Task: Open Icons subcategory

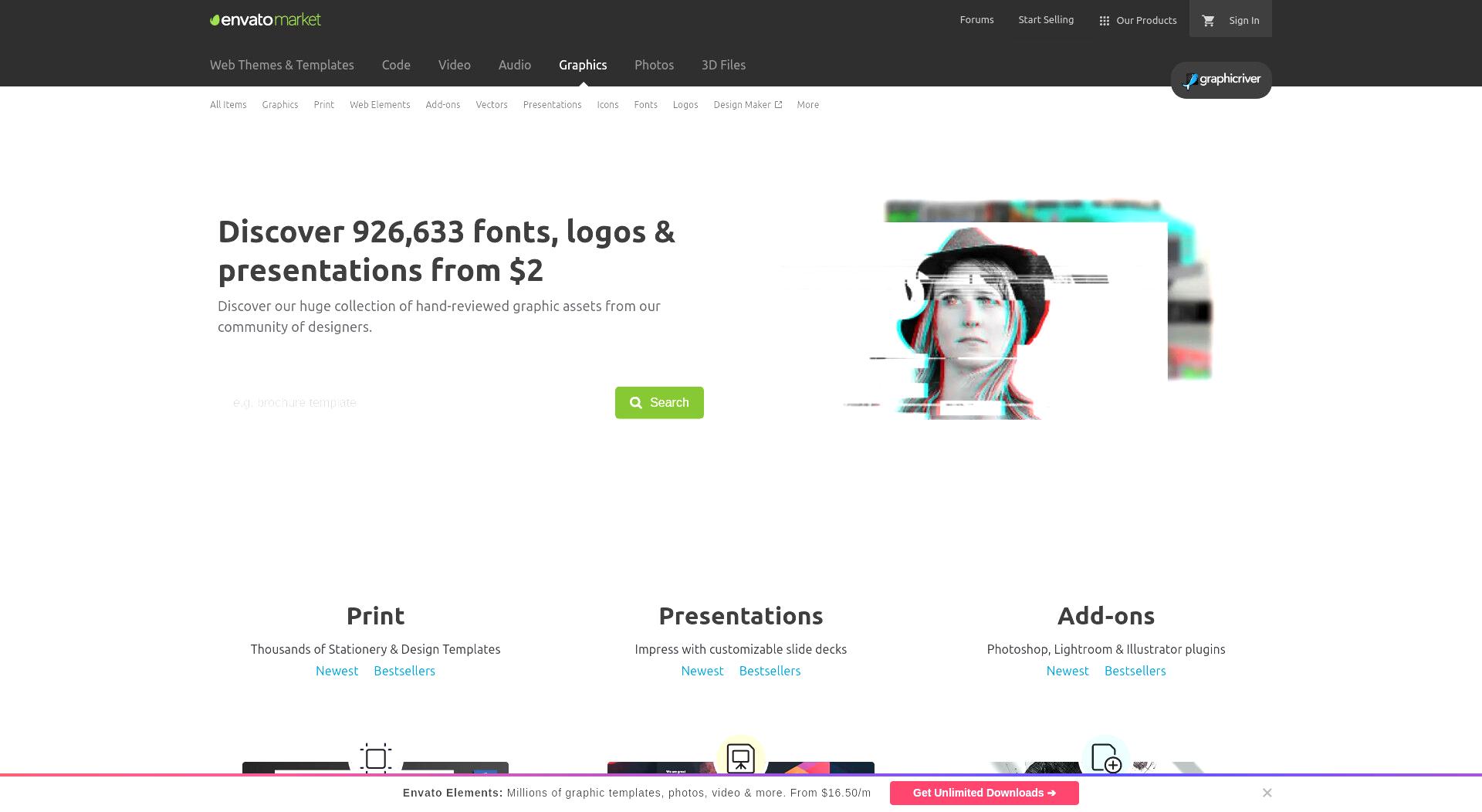Action: 607,105
